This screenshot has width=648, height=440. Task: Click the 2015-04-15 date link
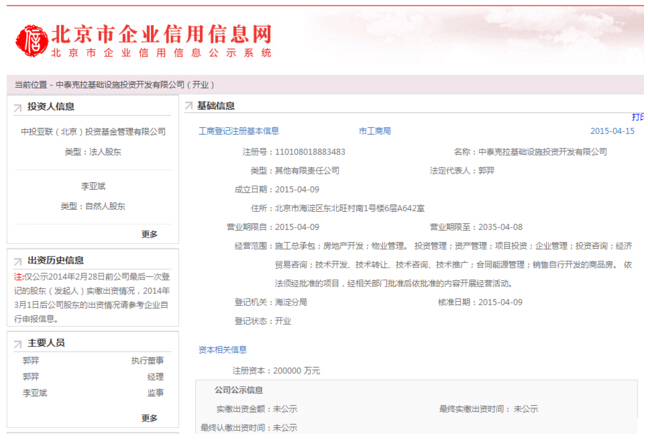tap(612, 131)
